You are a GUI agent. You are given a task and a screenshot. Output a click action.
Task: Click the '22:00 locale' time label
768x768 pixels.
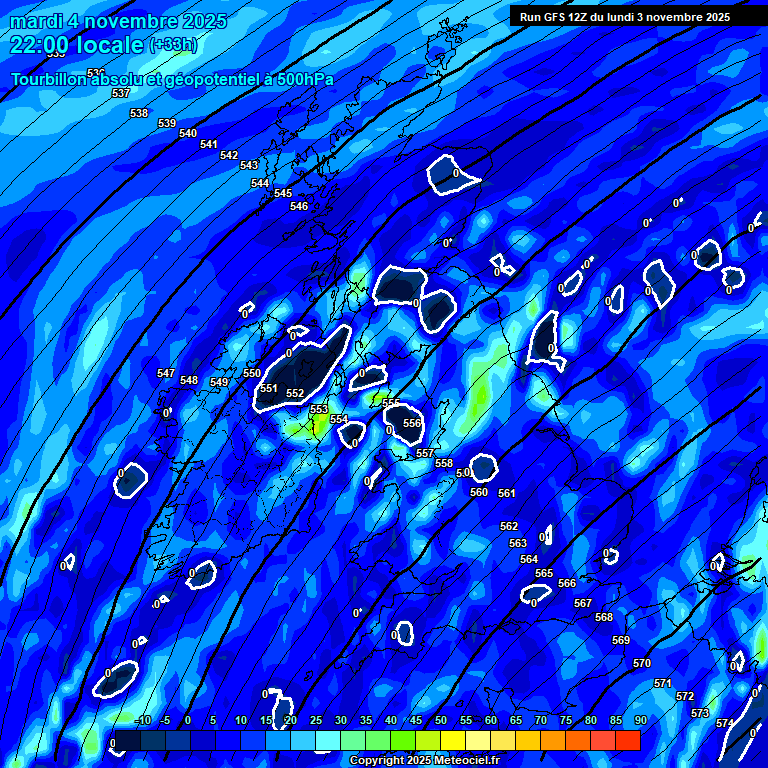click(x=77, y=45)
